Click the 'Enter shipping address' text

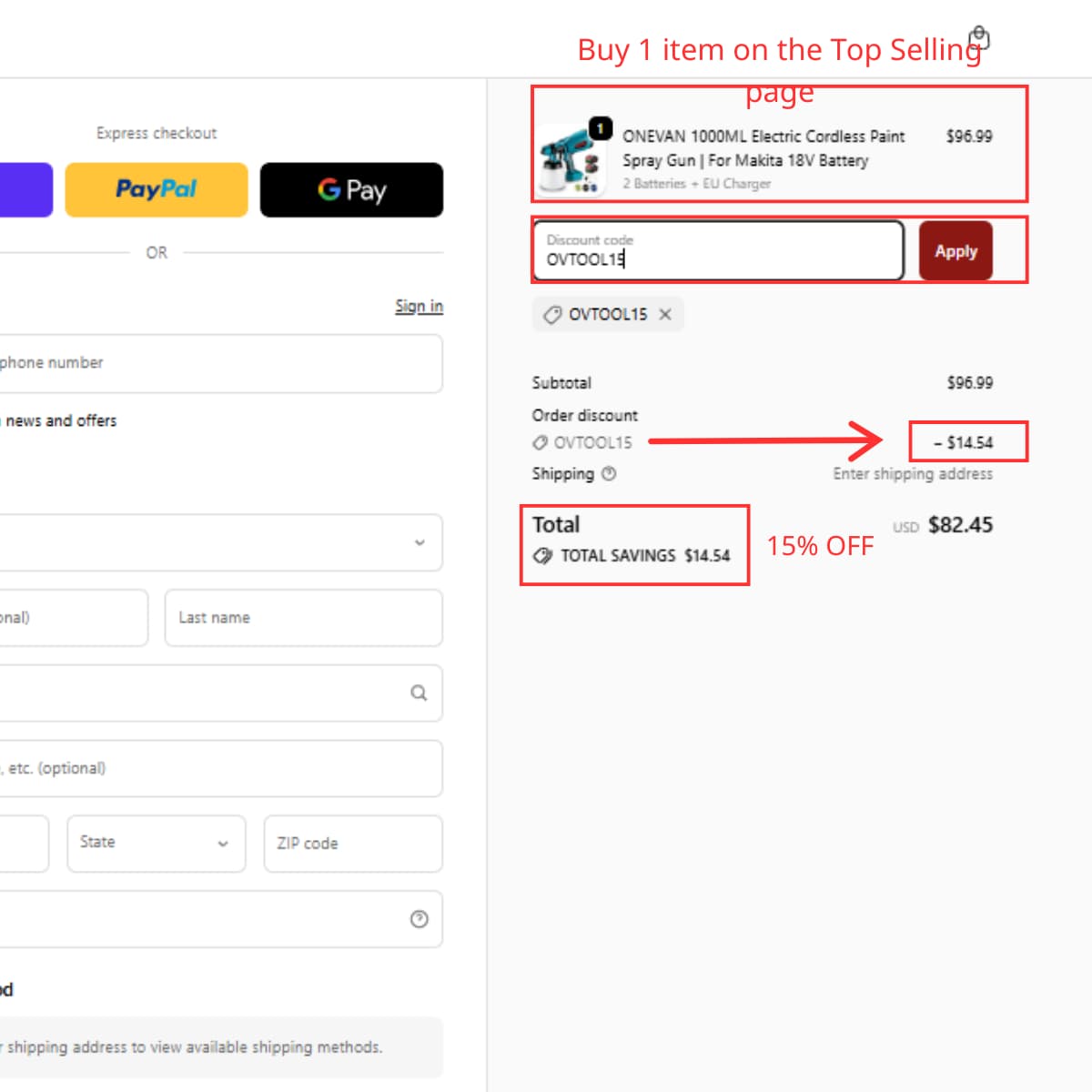[913, 473]
